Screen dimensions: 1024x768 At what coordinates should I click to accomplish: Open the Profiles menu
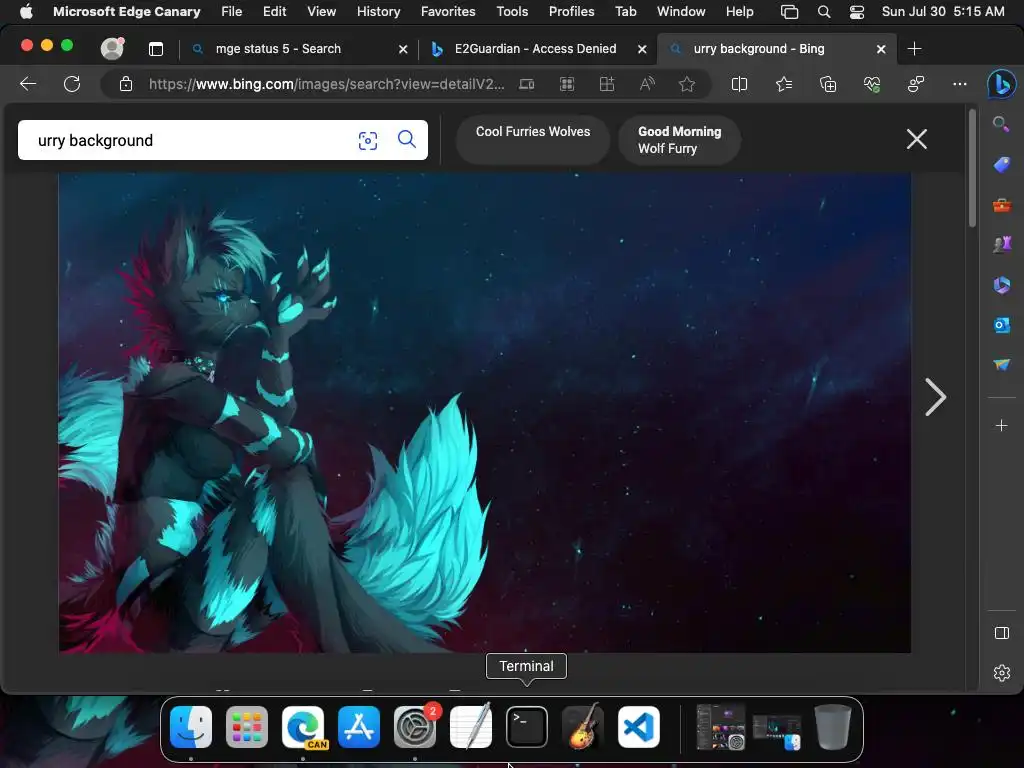pos(571,11)
